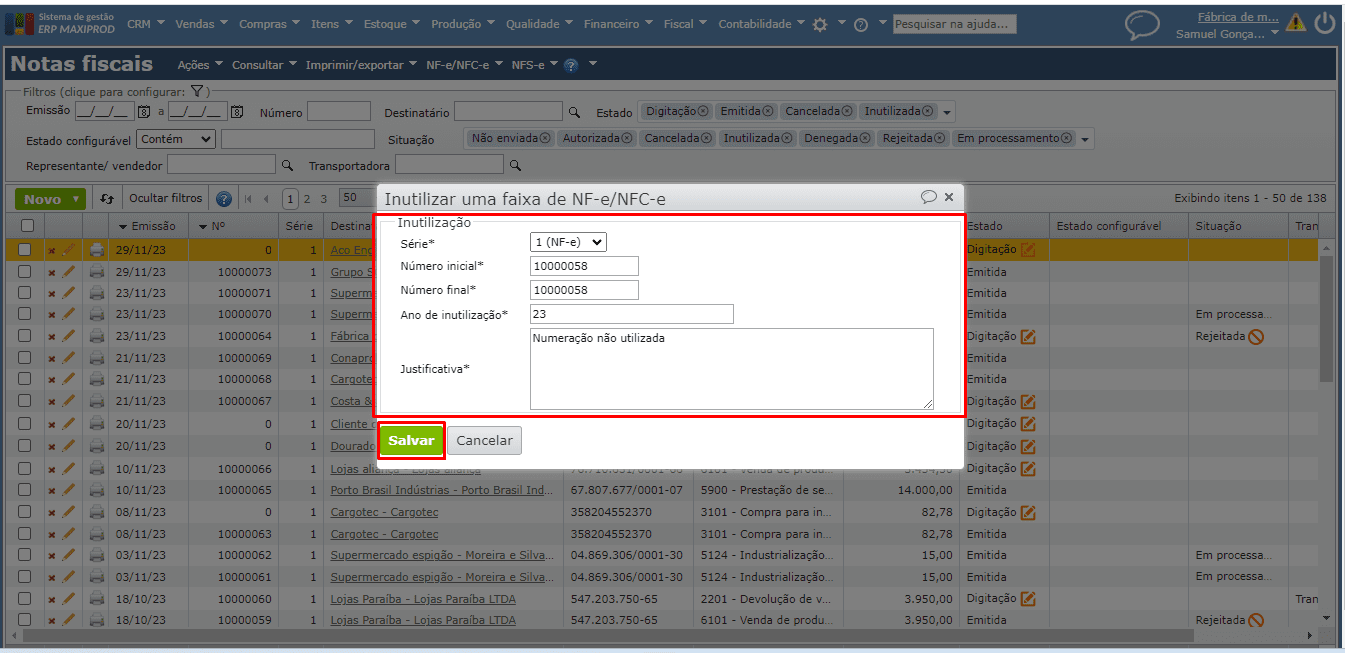1345x653 pixels.
Task: Open the Fiscal menu
Action: pos(685,24)
